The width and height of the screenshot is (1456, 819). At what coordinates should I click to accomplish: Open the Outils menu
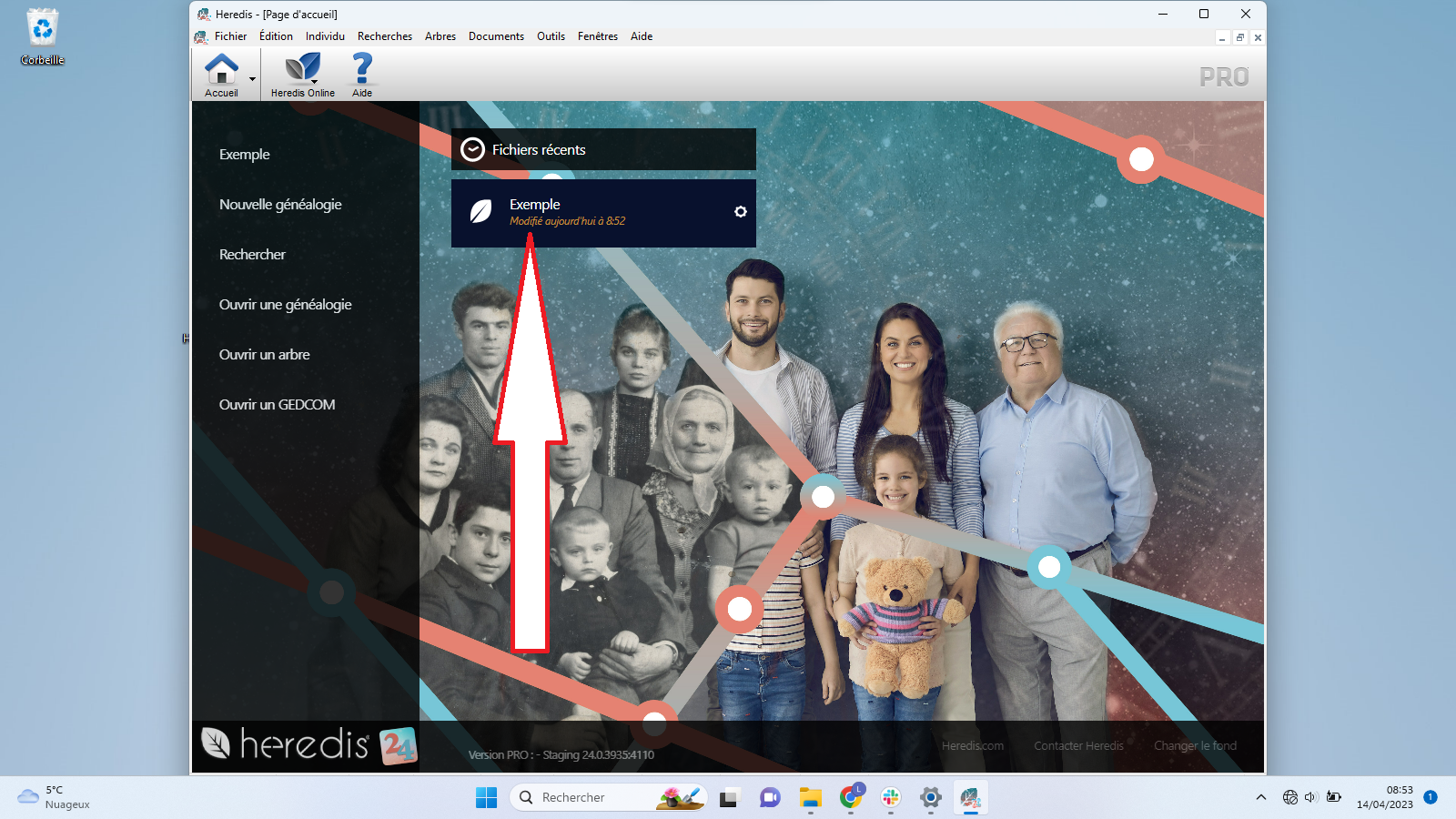click(x=551, y=36)
